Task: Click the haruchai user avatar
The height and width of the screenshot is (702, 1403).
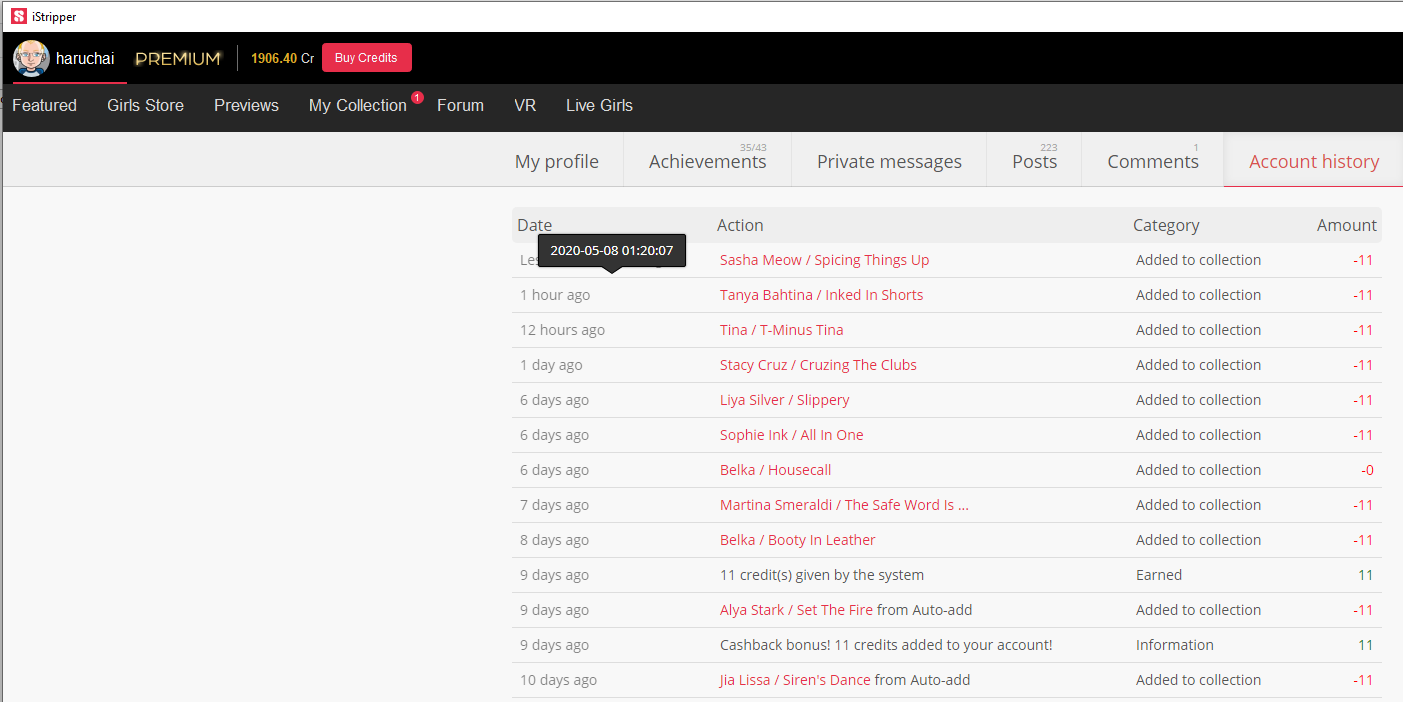Action: [31, 58]
